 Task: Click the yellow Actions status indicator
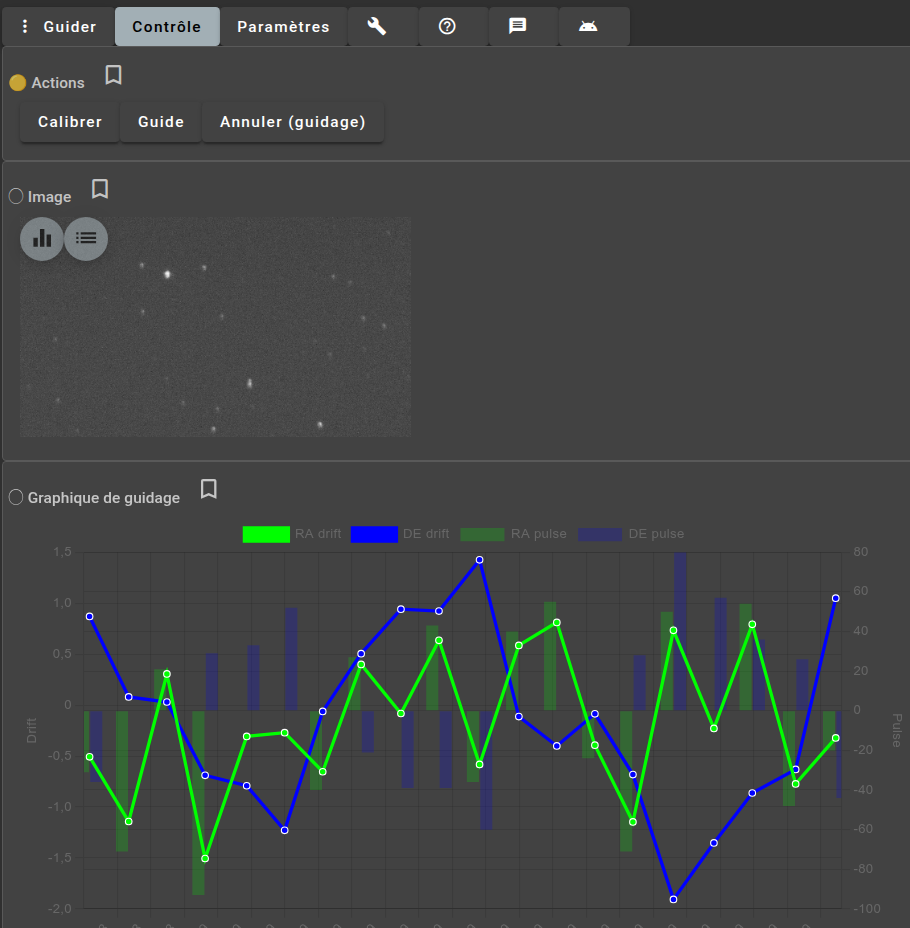(x=18, y=83)
